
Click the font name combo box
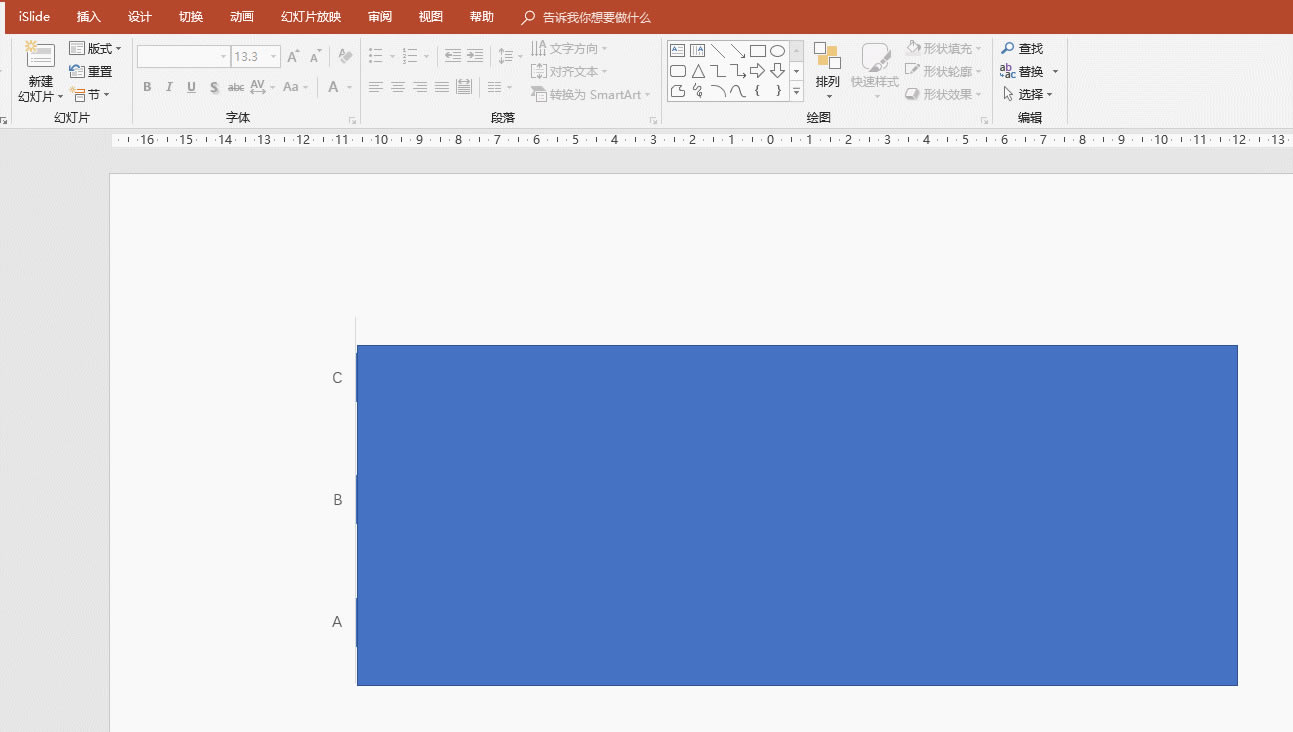click(x=184, y=56)
